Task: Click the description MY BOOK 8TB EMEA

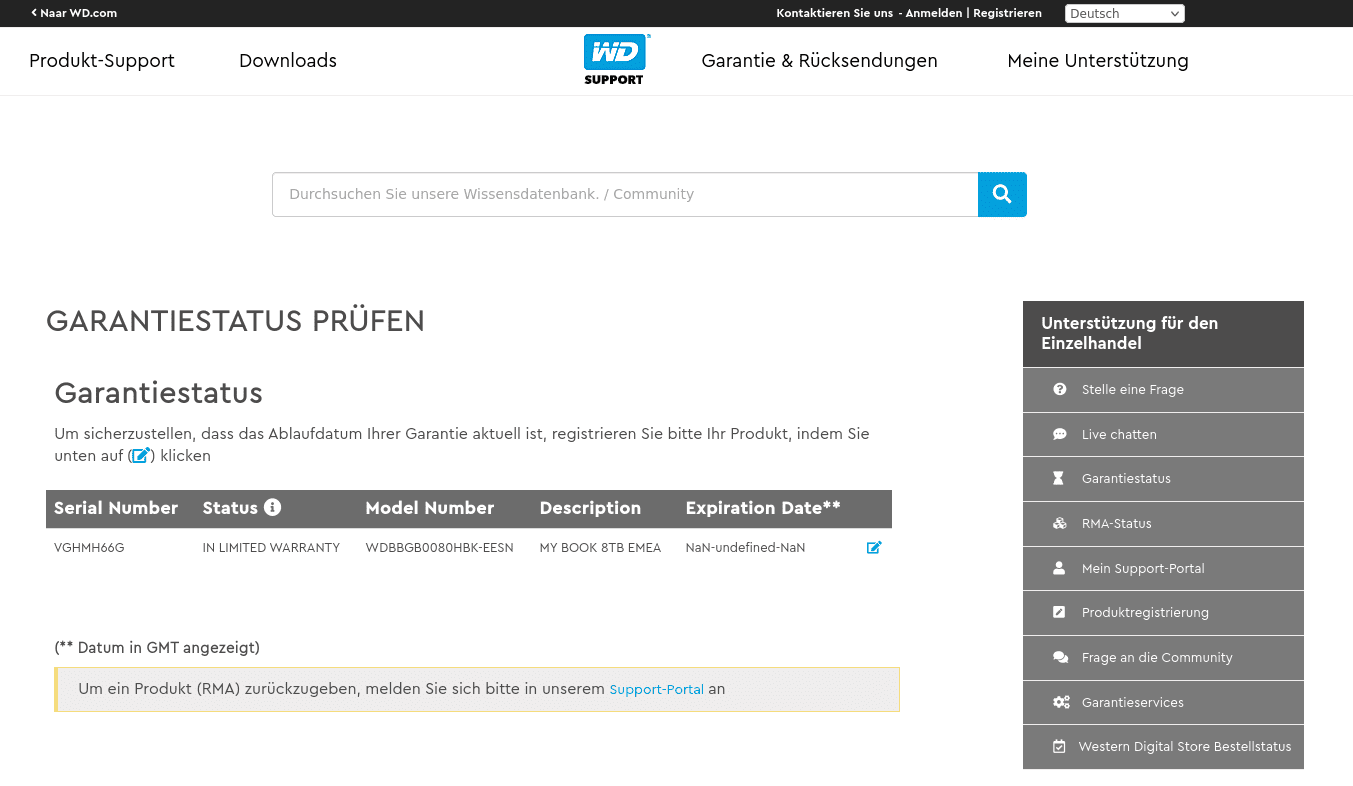Action: 600,547
